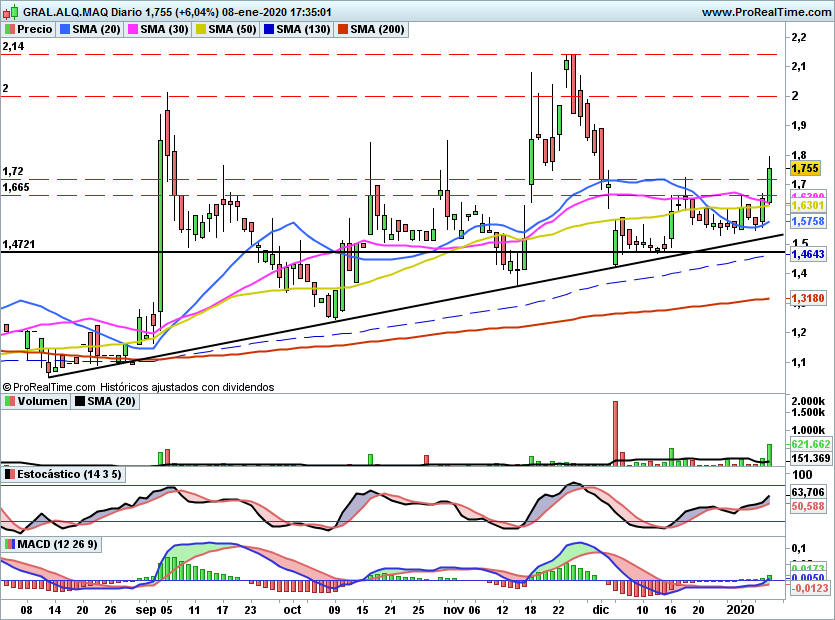Select the magenta SMA (30) color swatch
Viewport: 835px width, 620px height.
133,30
